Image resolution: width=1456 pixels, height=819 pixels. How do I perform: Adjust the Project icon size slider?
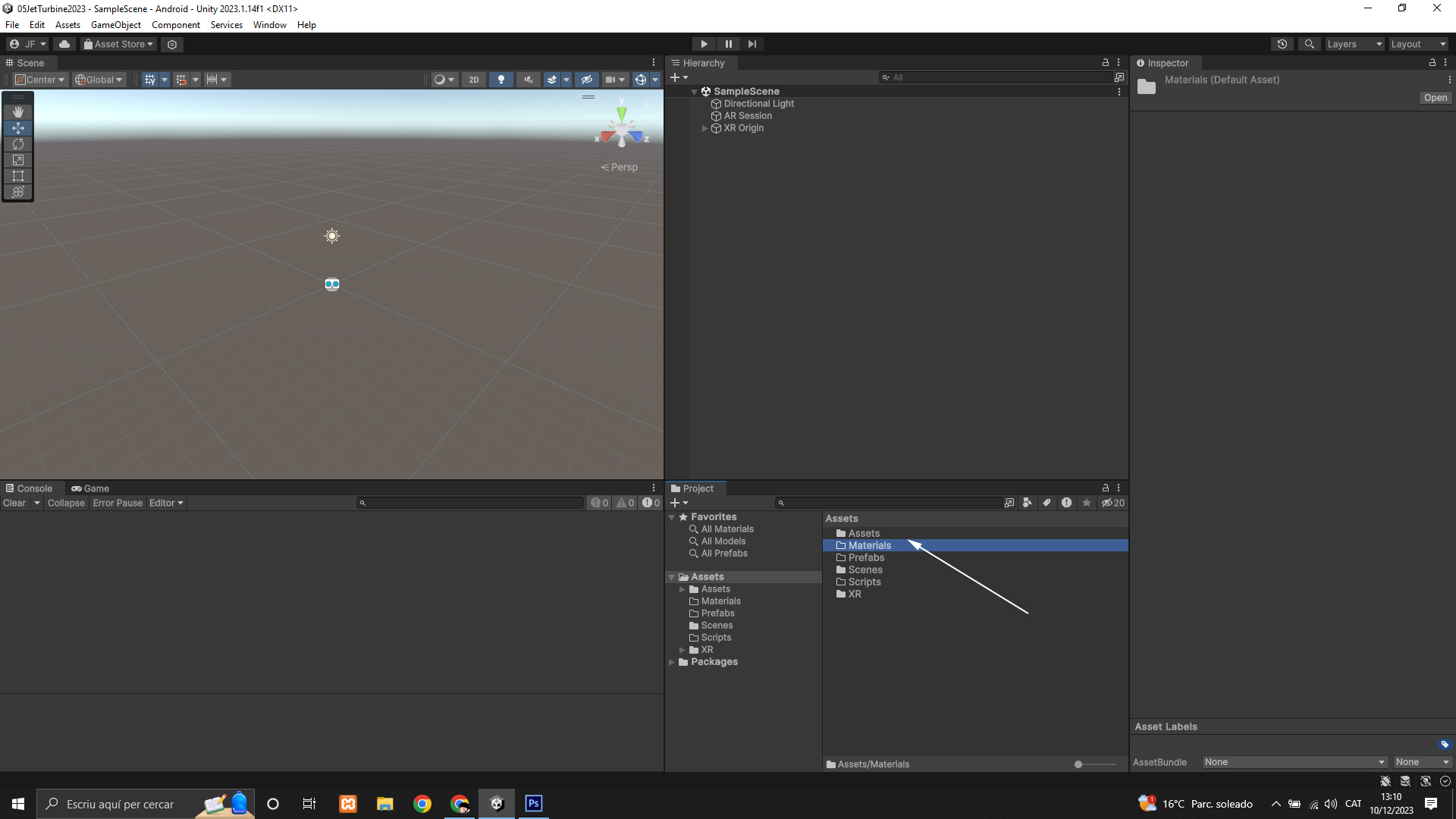pos(1078,764)
